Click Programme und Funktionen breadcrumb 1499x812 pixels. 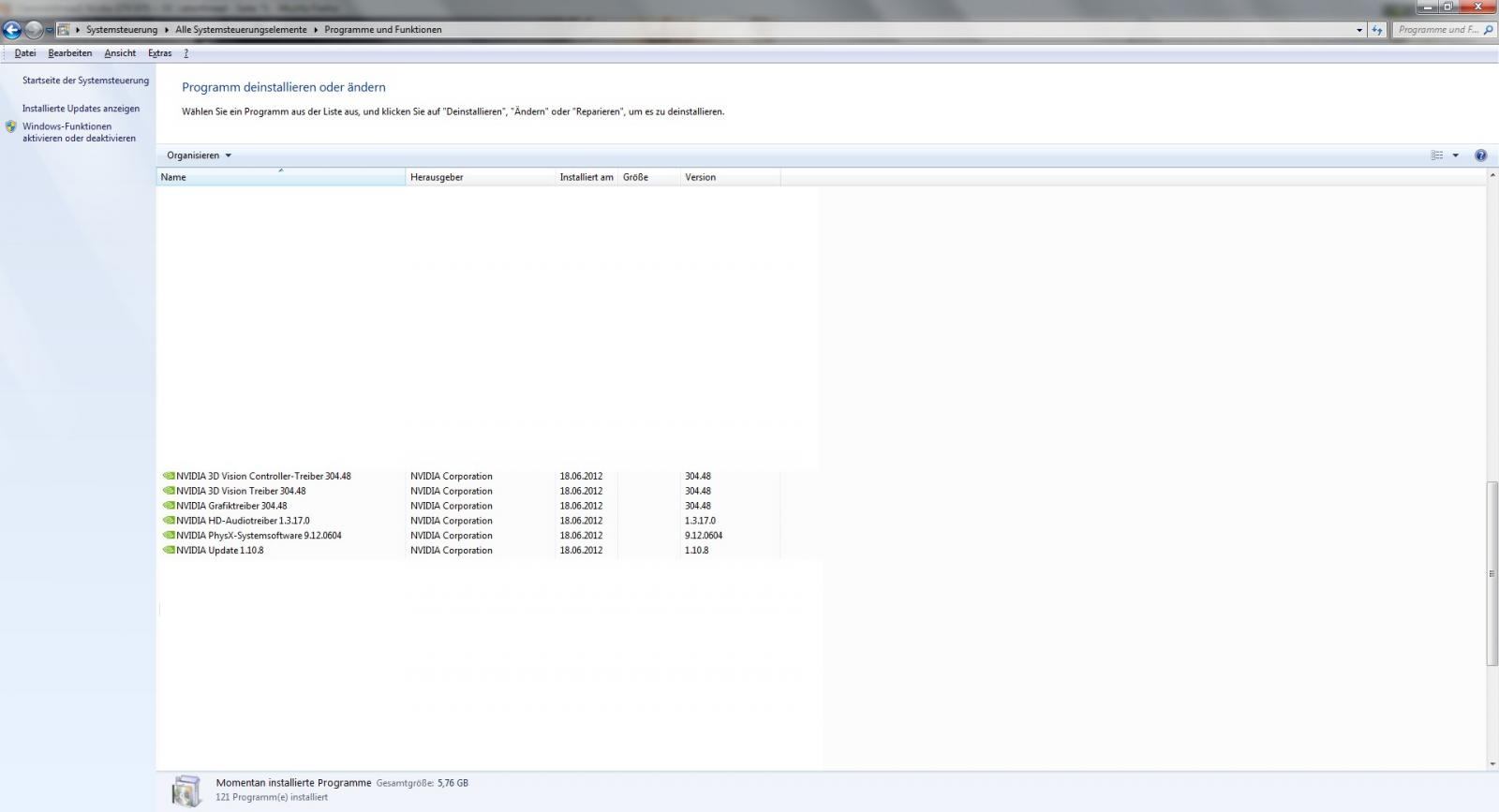(x=383, y=30)
